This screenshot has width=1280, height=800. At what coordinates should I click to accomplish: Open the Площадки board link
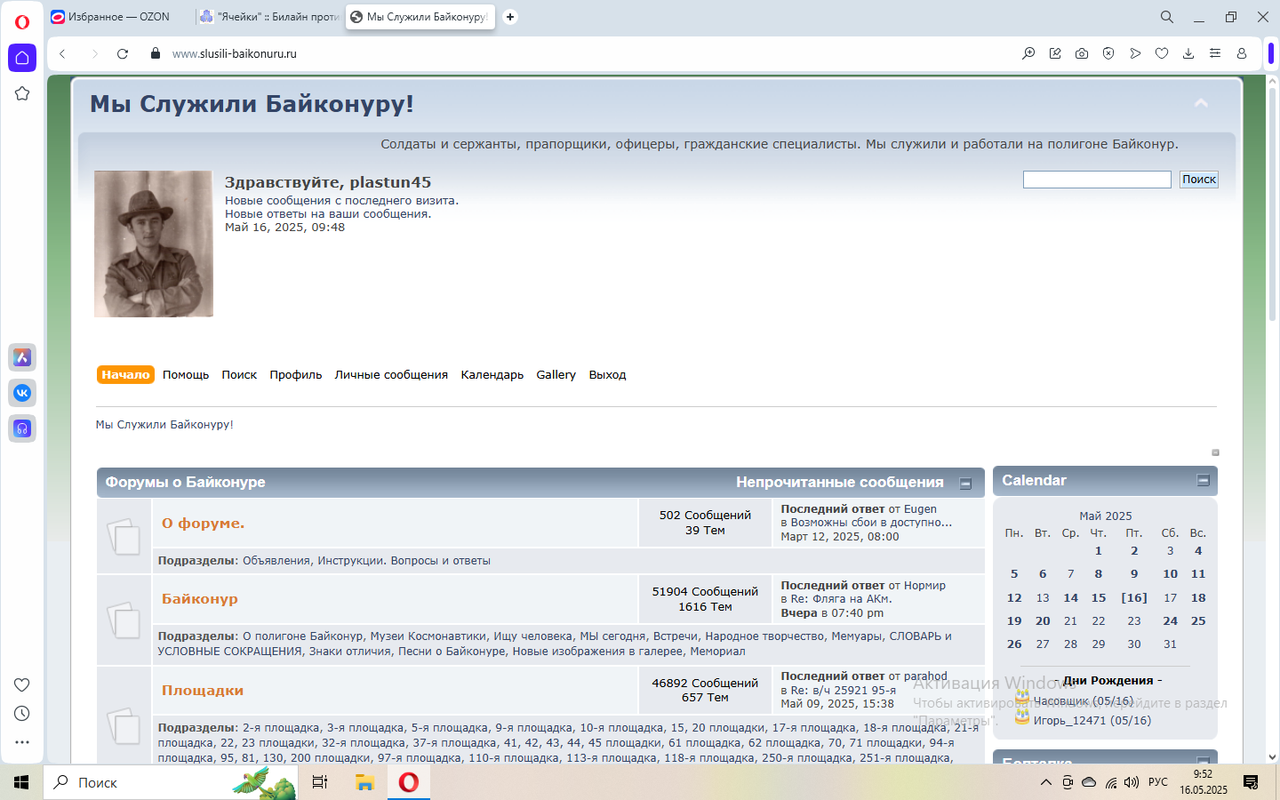(x=202, y=691)
